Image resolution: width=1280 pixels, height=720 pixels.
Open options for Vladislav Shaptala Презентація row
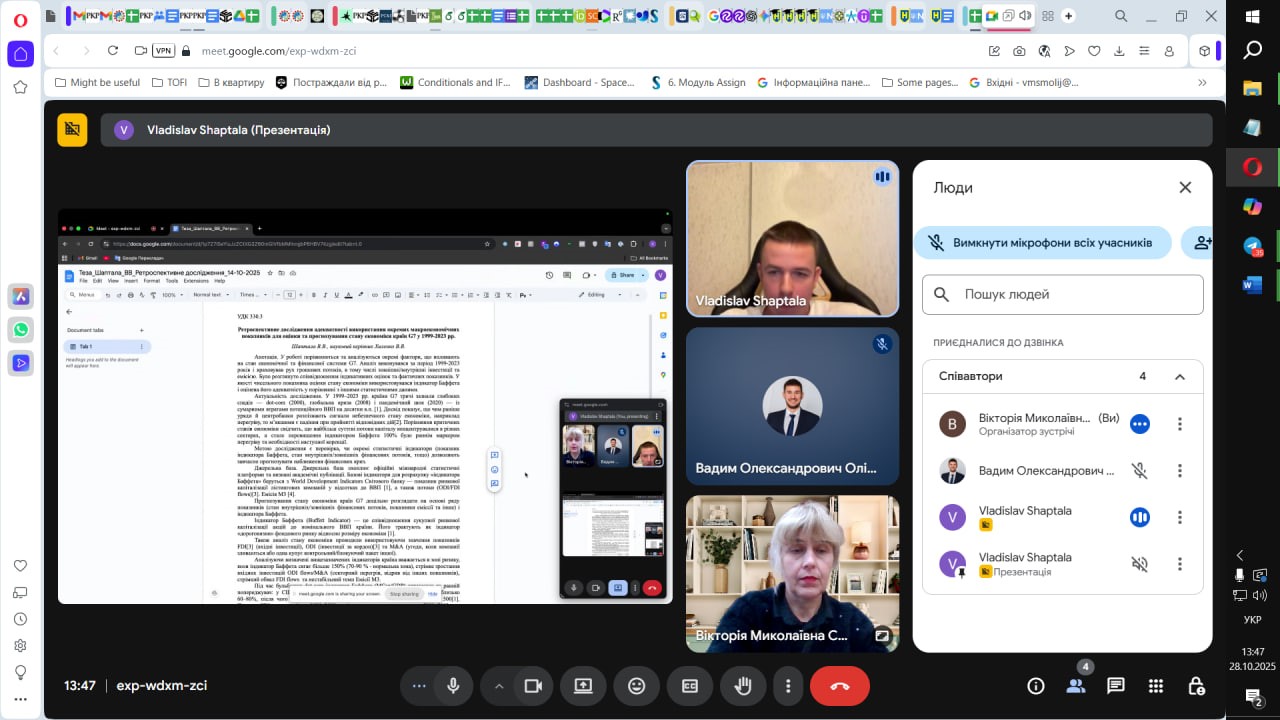click(1180, 564)
